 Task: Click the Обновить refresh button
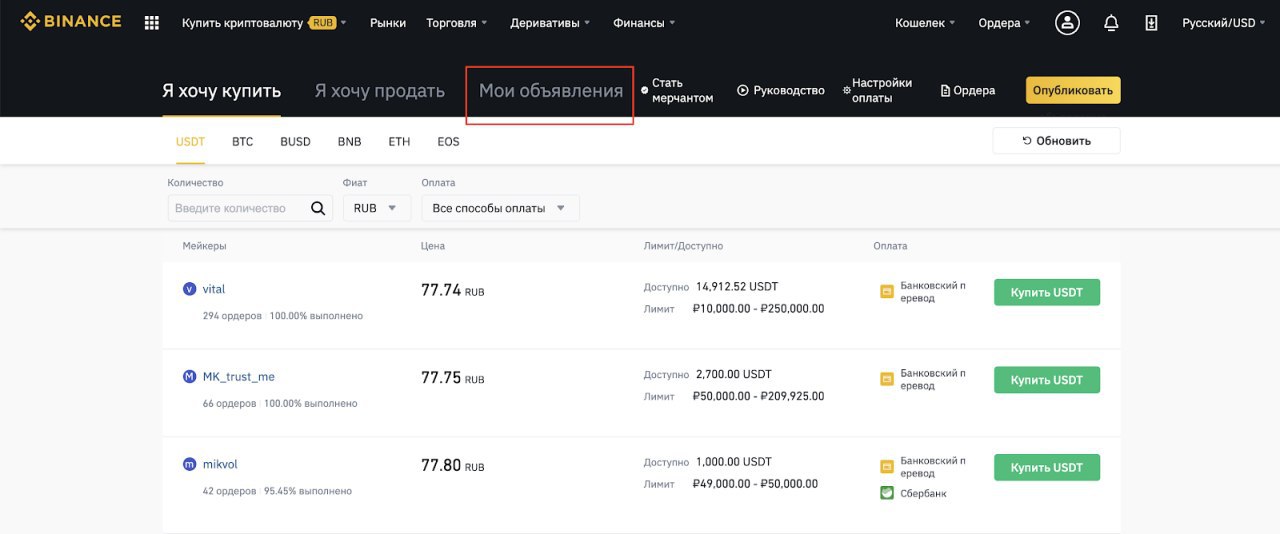[x=1056, y=141]
